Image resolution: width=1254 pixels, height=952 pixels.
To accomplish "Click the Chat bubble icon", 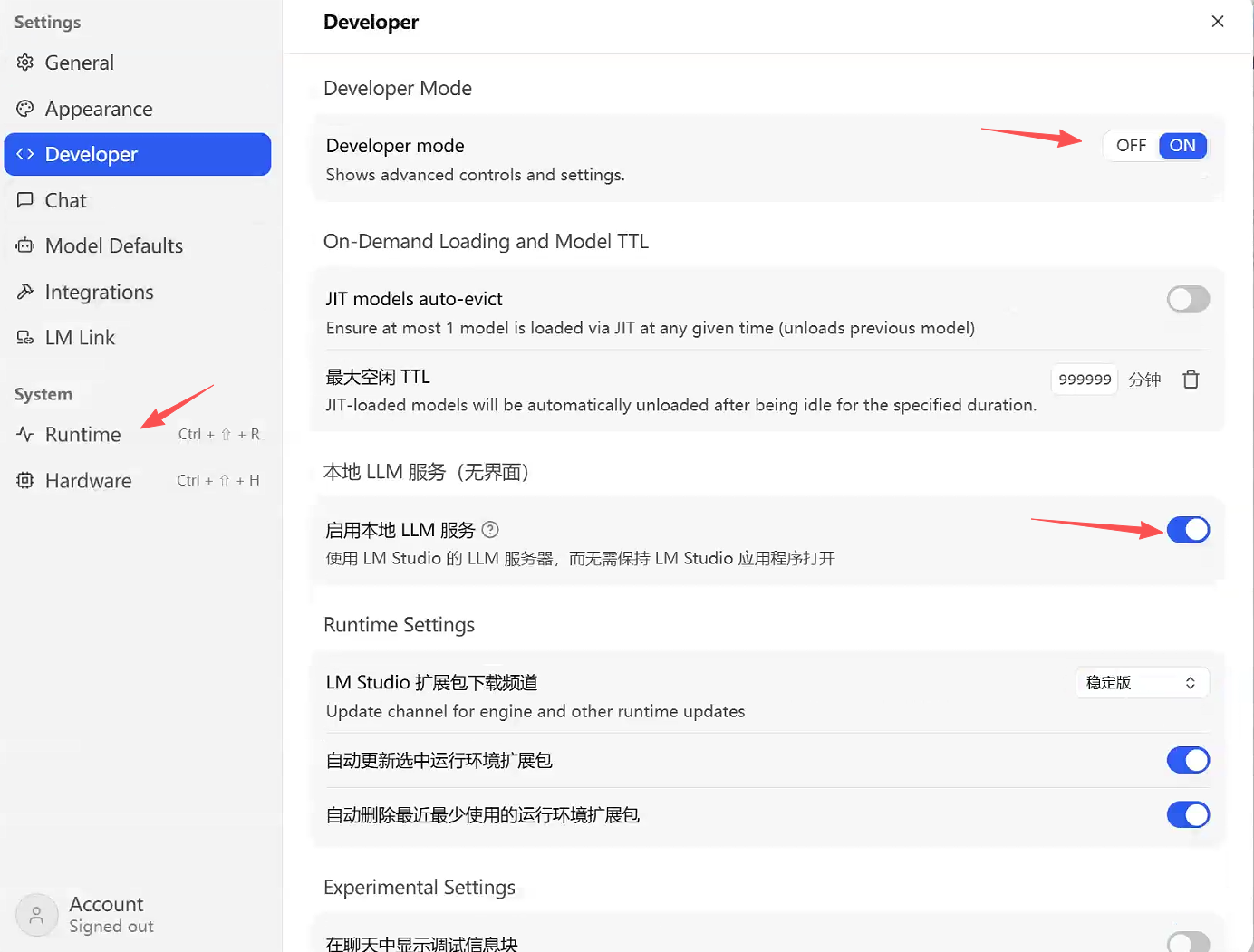I will coord(25,200).
